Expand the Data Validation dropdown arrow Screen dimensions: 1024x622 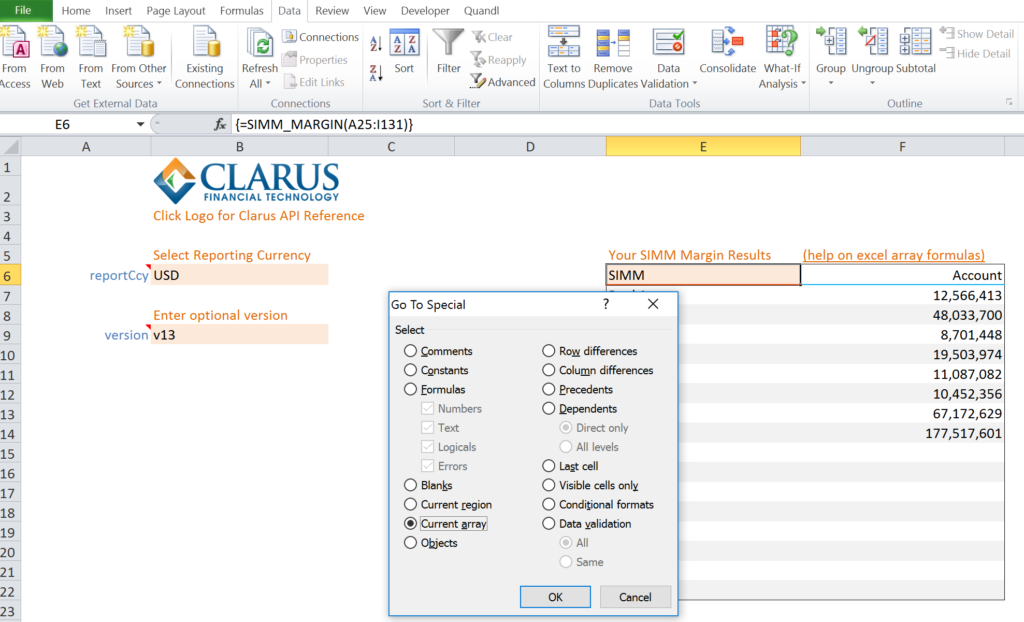click(694, 84)
